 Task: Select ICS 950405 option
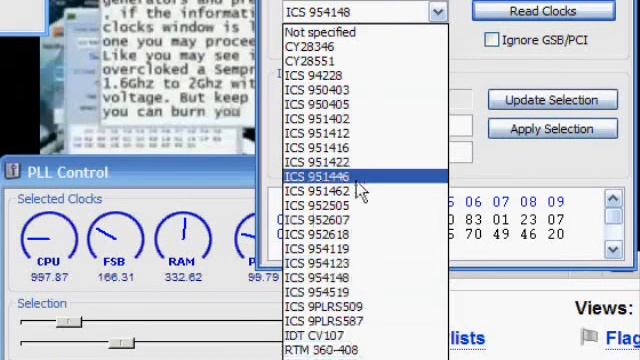365,104
